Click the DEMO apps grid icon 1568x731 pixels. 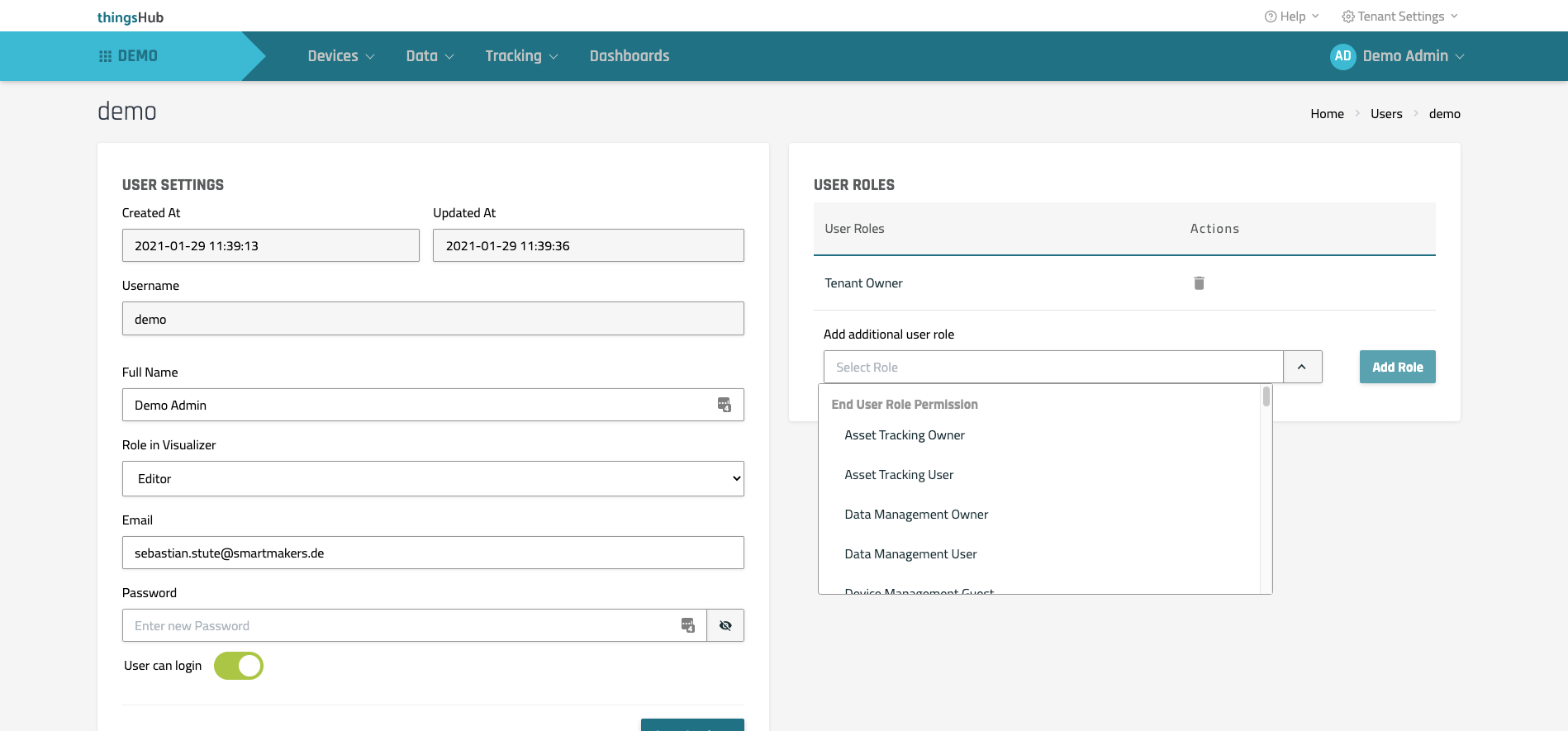(106, 56)
